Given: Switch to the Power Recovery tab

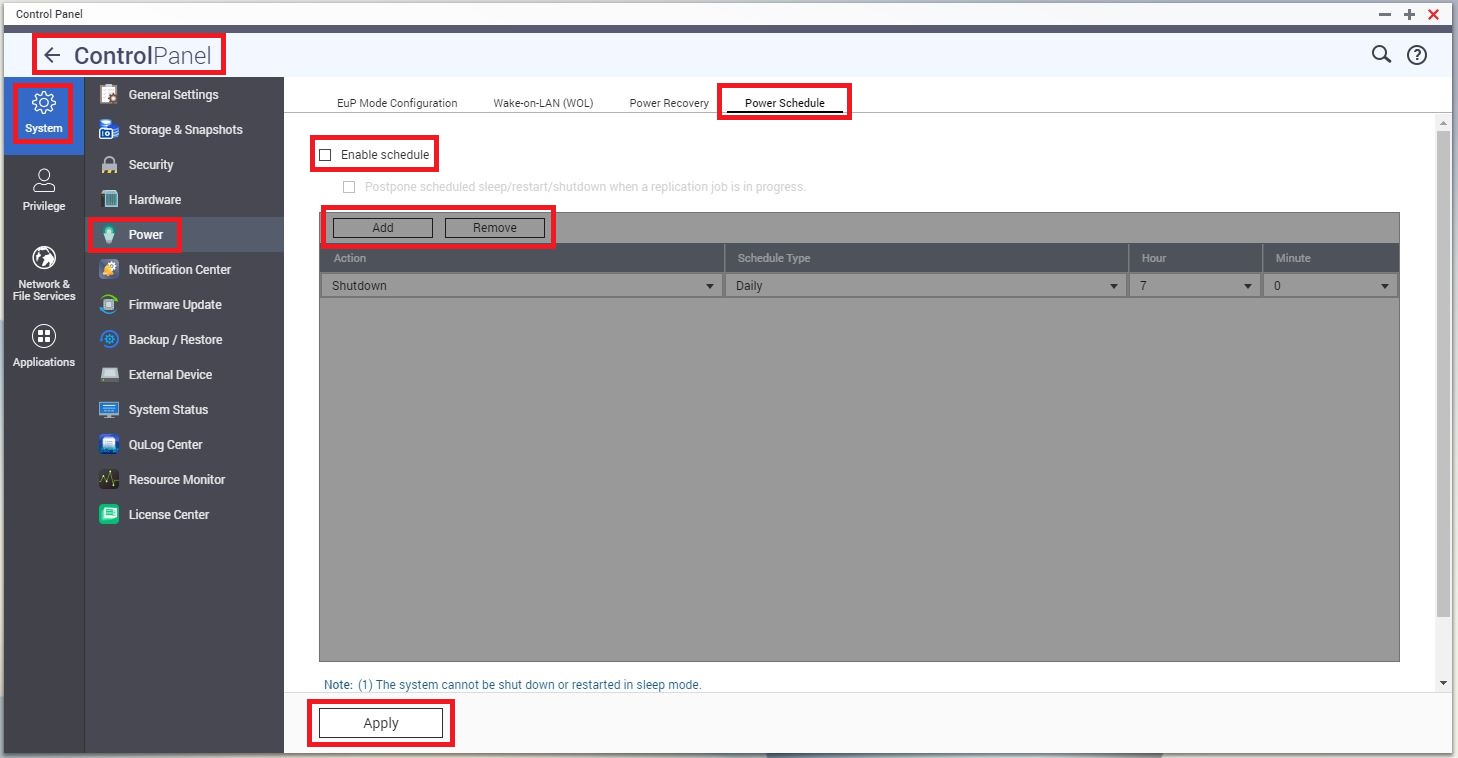Looking at the screenshot, I should [x=669, y=103].
